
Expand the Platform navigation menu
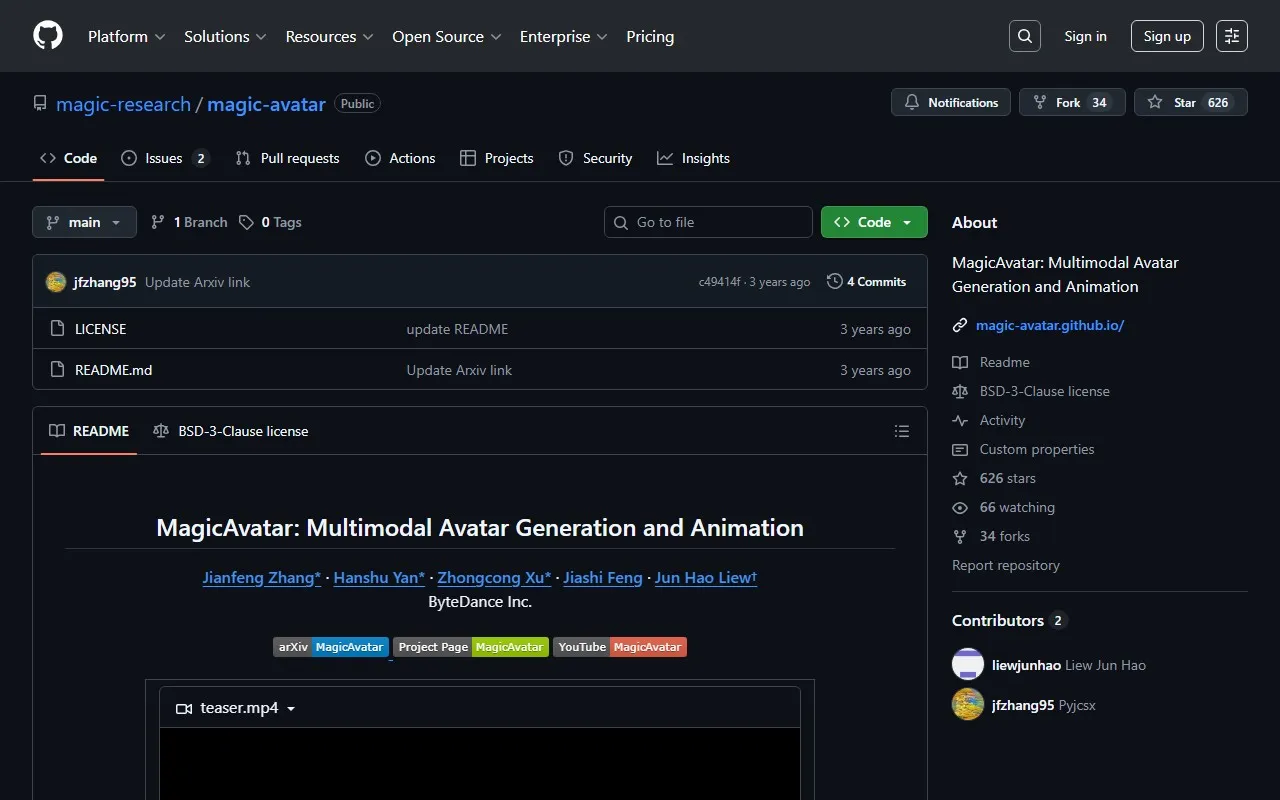(x=127, y=36)
